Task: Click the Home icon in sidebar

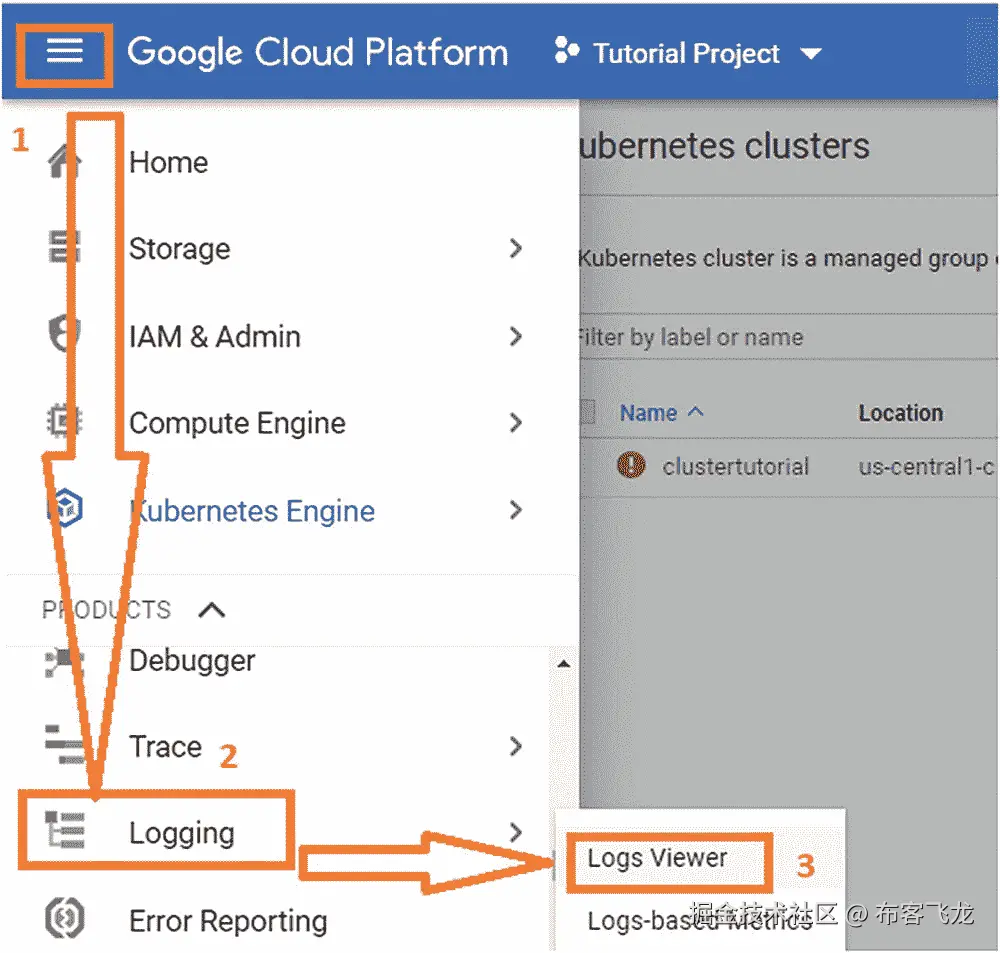Action: 64,161
